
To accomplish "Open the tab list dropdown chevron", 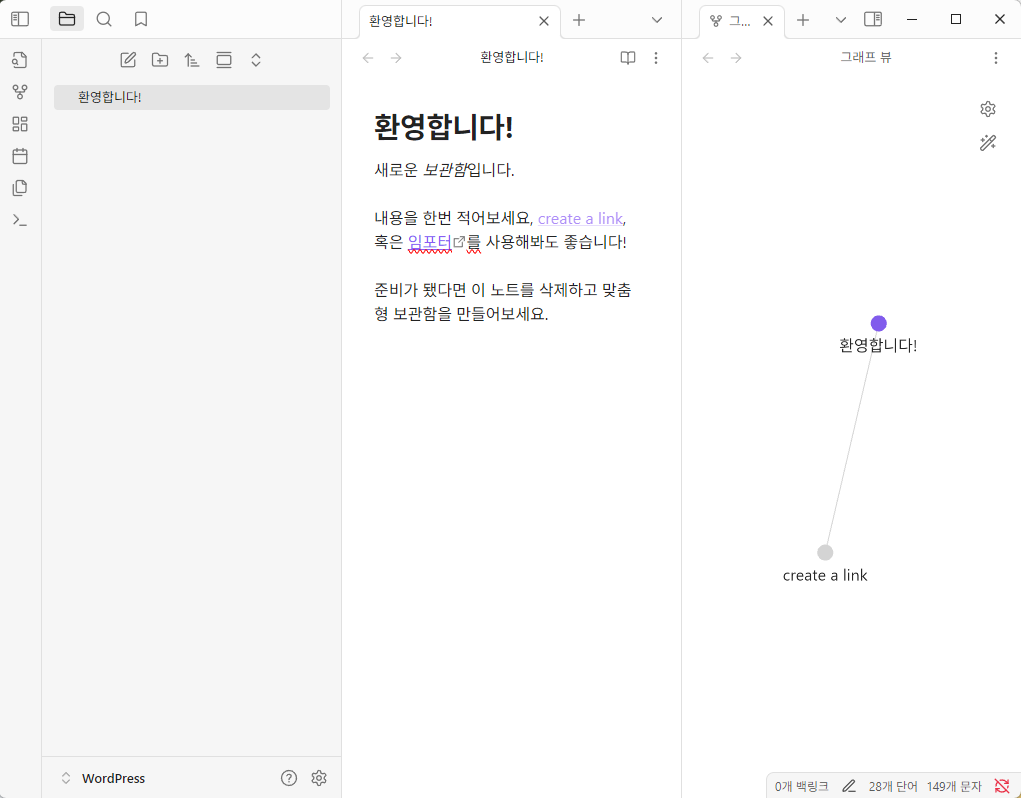I will [x=656, y=19].
